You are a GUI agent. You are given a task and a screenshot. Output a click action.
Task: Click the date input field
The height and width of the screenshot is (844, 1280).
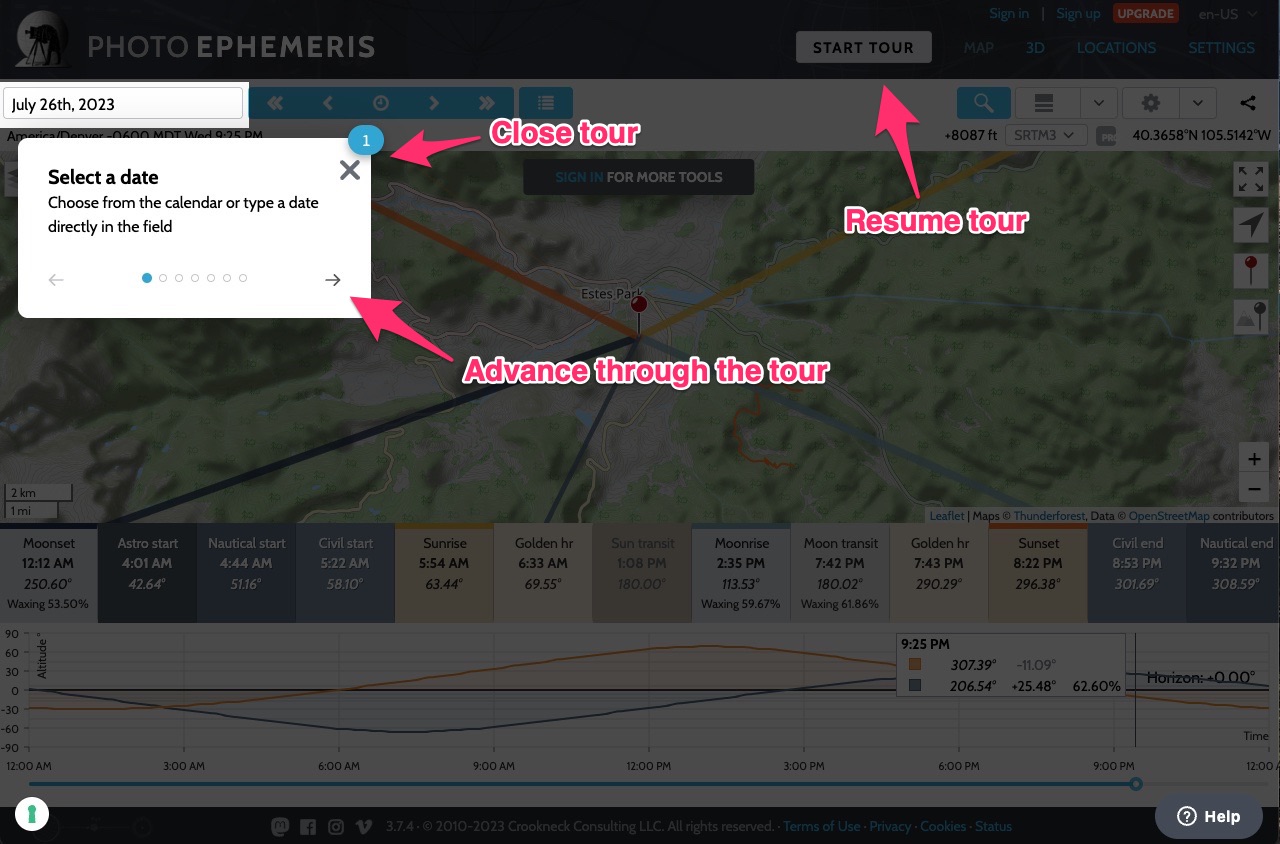click(x=123, y=104)
